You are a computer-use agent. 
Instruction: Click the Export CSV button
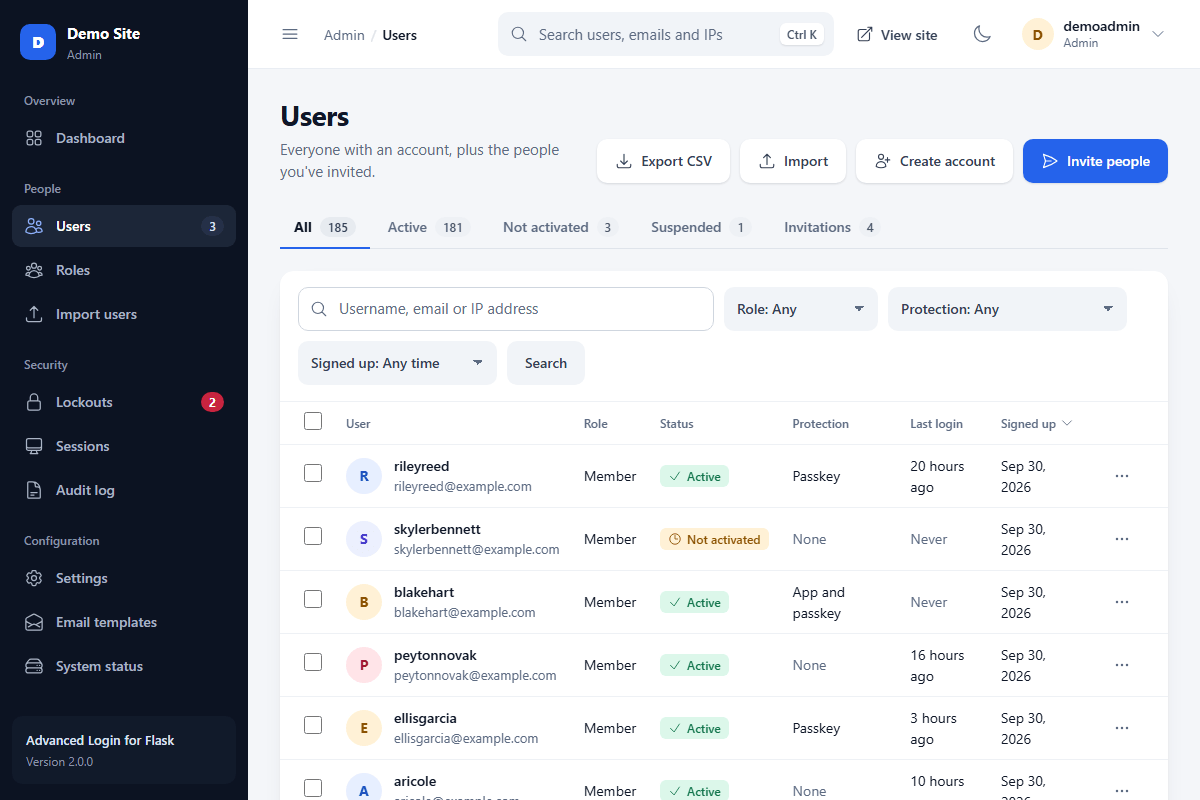pyautogui.click(x=663, y=161)
